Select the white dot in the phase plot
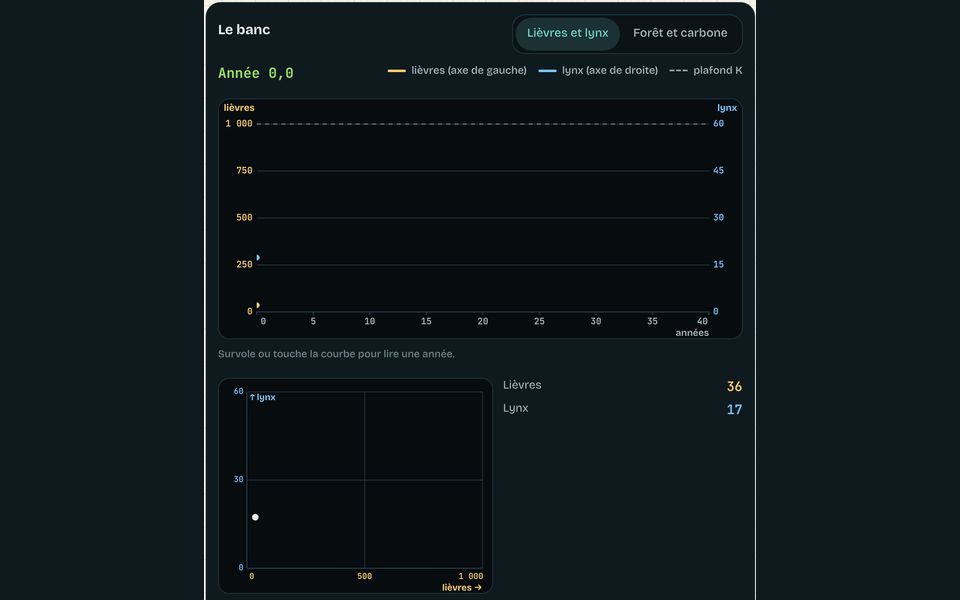The width and height of the screenshot is (960, 600). click(x=255, y=517)
